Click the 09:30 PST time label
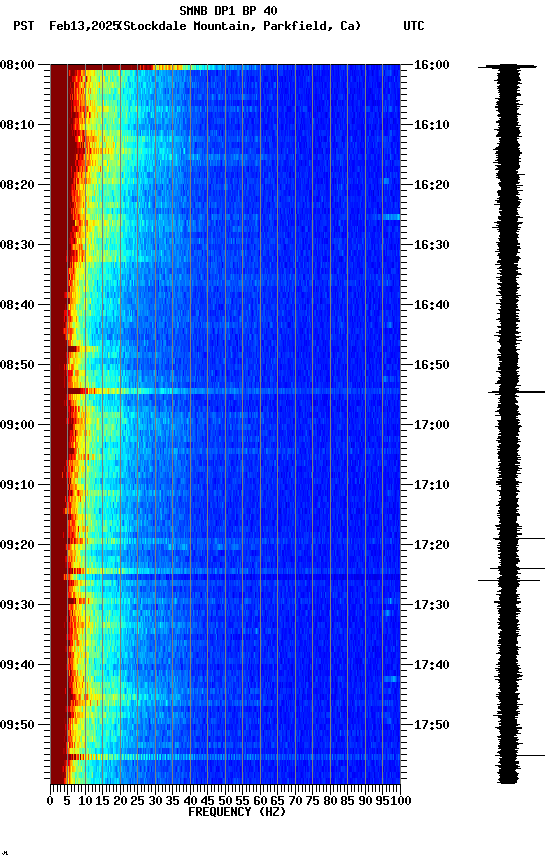The height and width of the screenshot is (864, 552). 17,605
